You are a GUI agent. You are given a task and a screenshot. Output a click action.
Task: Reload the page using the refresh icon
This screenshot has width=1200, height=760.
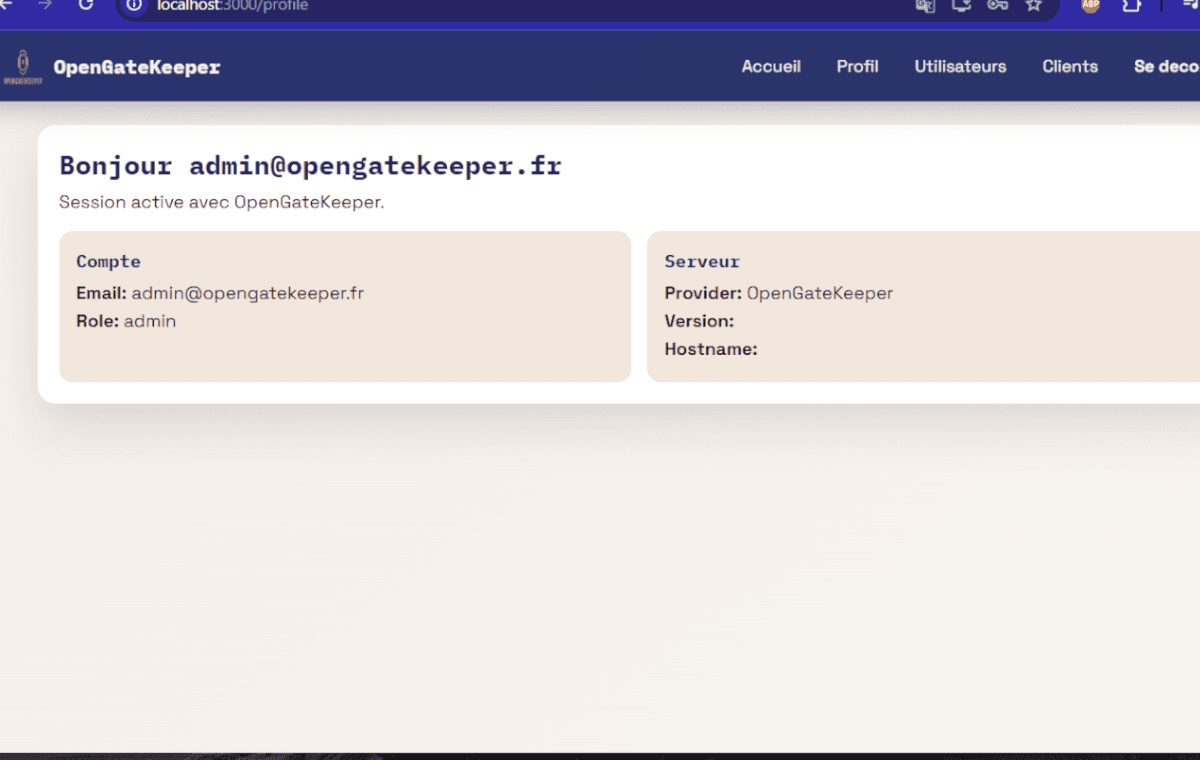(86, 6)
